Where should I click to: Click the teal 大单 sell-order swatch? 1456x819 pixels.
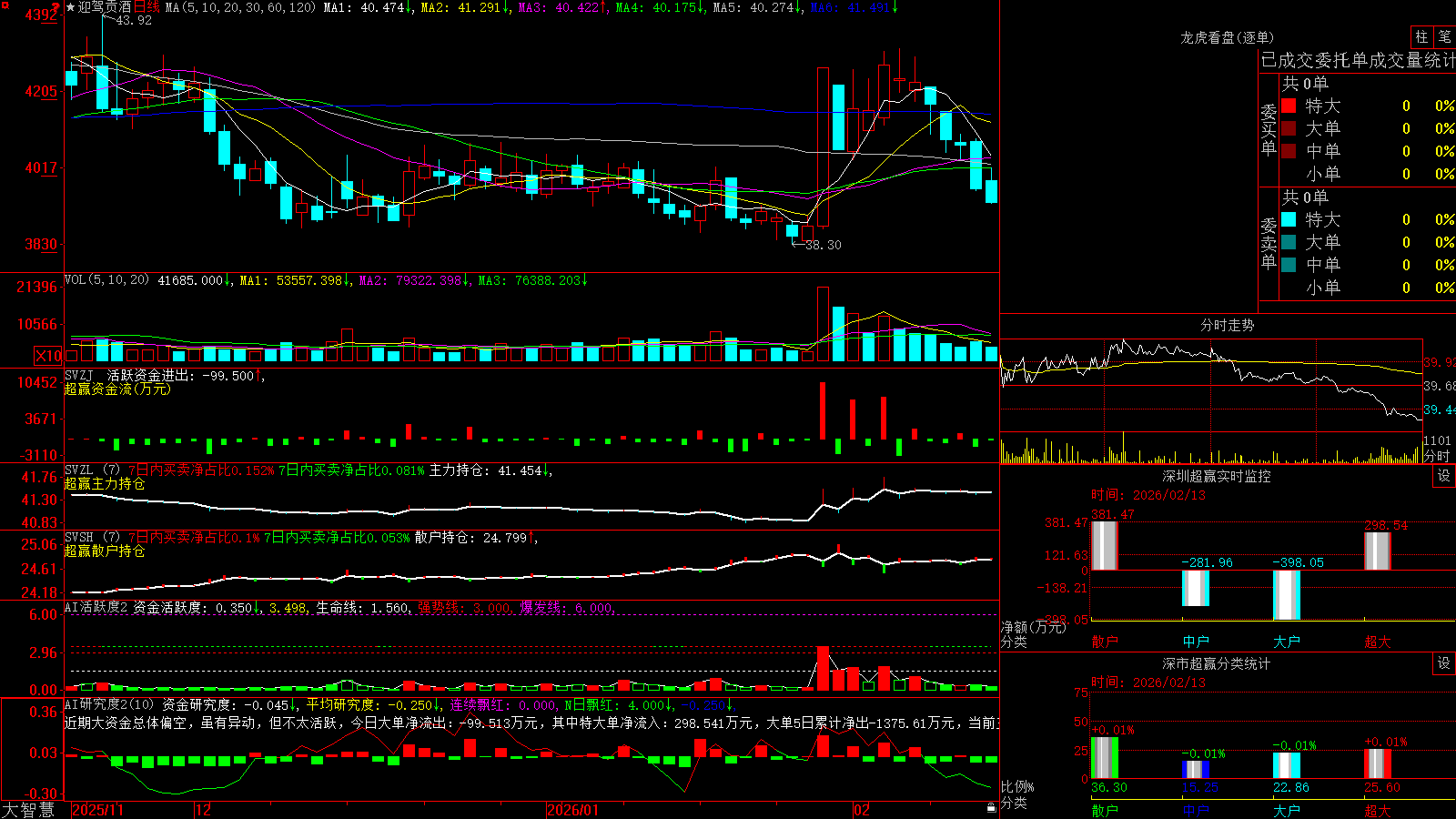click(x=1289, y=242)
